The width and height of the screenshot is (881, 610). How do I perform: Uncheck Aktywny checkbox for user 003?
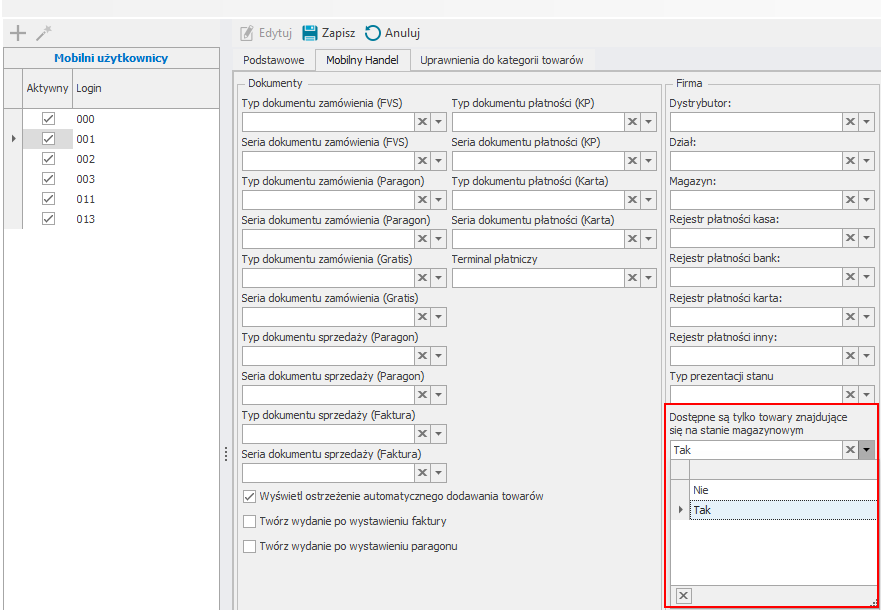pos(47,179)
